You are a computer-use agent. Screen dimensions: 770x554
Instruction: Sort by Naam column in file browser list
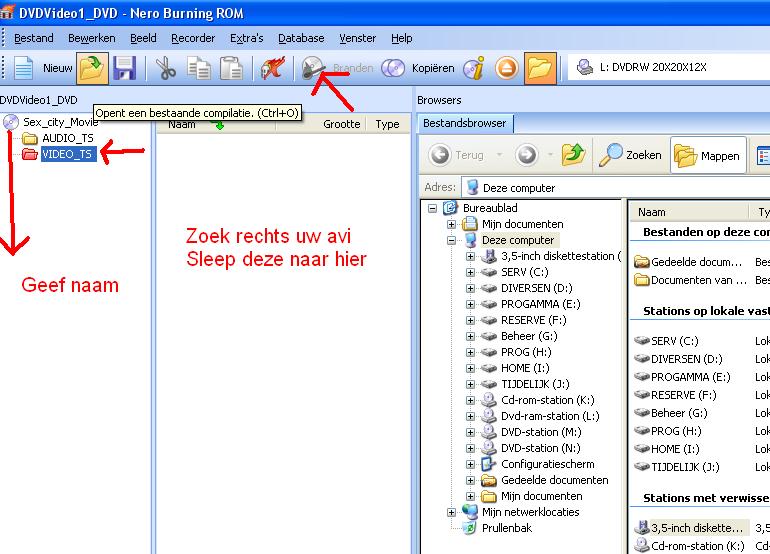click(688, 212)
